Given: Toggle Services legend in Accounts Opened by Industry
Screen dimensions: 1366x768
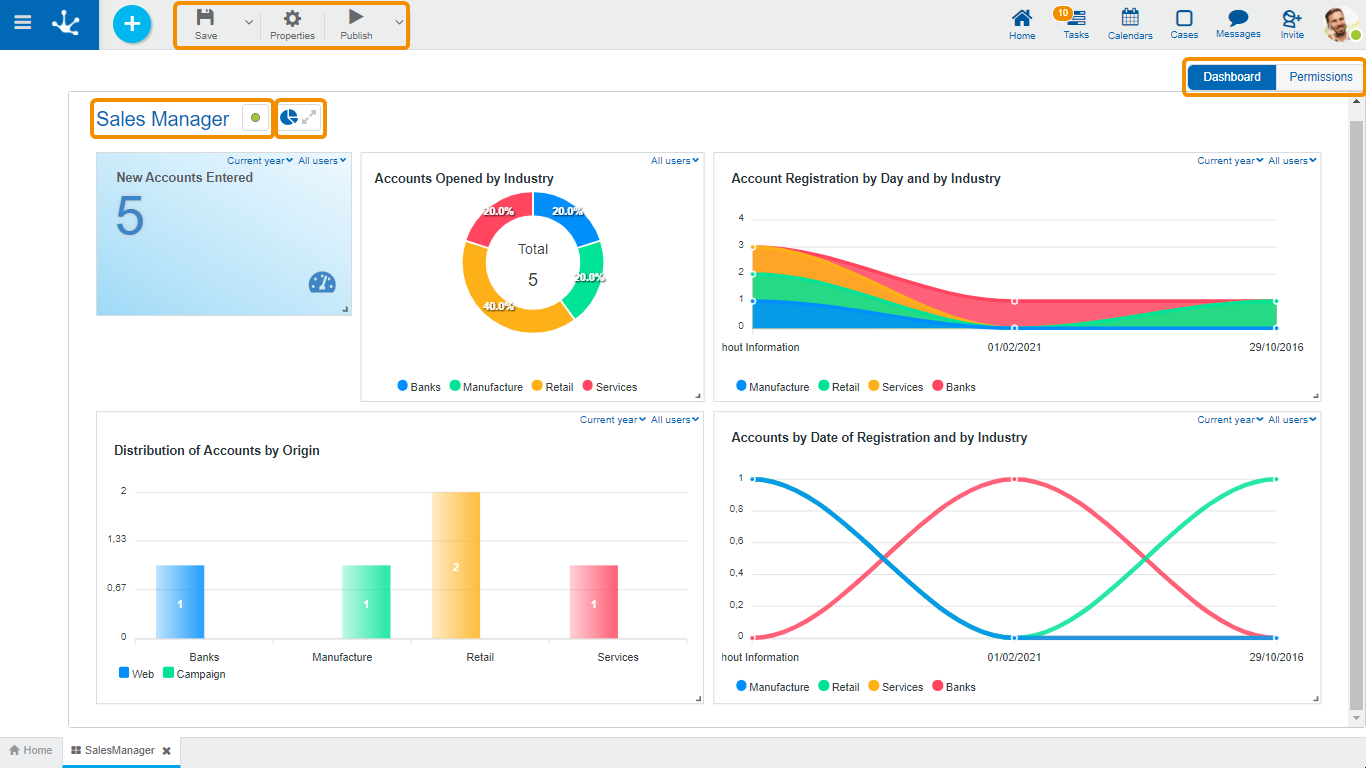Looking at the screenshot, I should tap(609, 386).
